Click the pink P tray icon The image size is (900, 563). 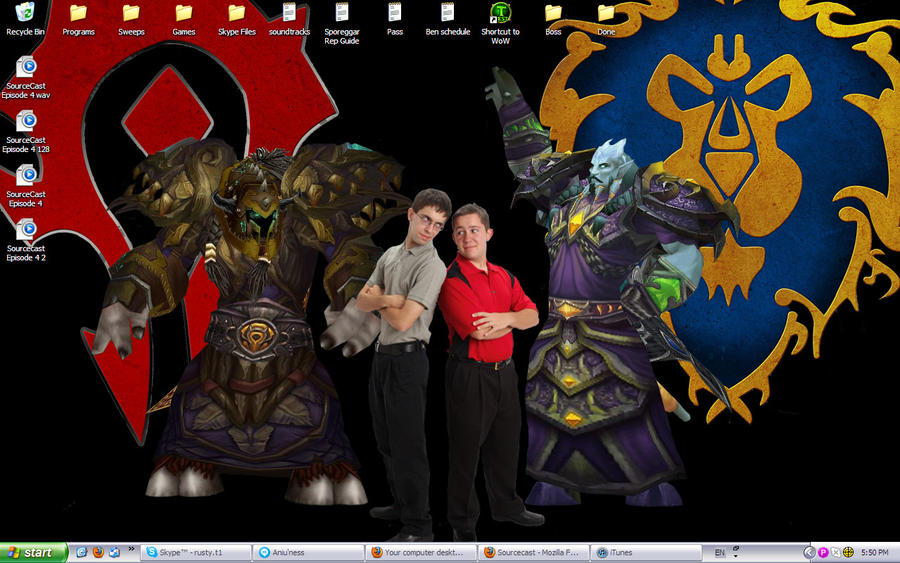[823, 552]
